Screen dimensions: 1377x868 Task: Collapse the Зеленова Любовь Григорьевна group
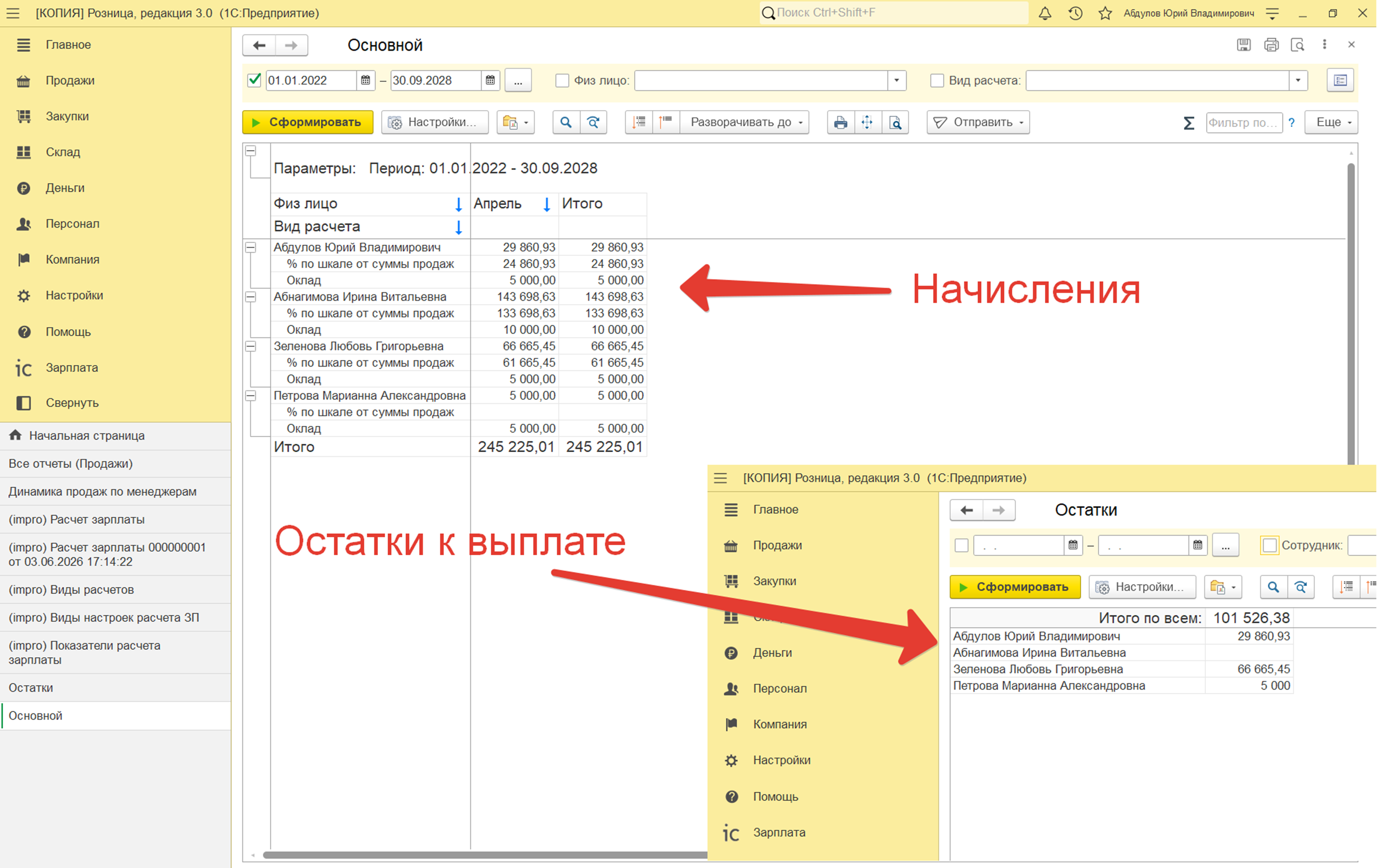(x=250, y=347)
